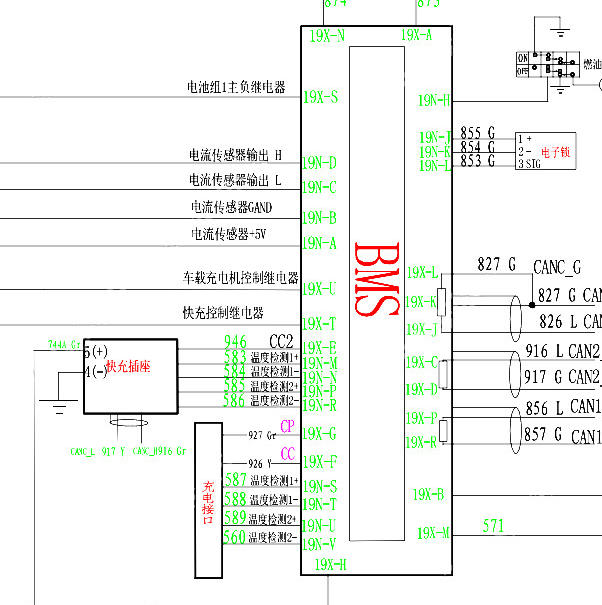Select wire number 583
The image size is (602, 605).
(x=235, y=357)
